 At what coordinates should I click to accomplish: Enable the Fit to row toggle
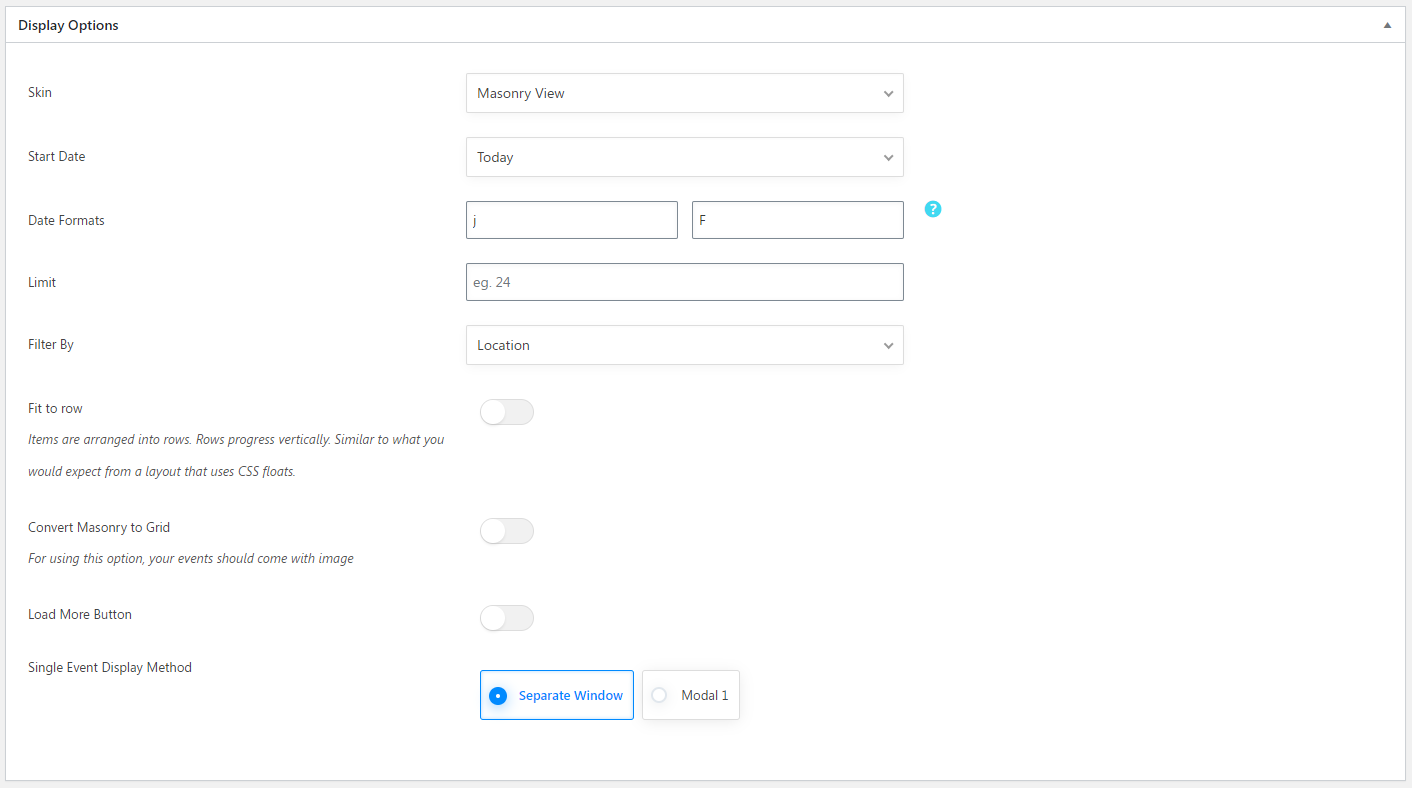[507, 412]
